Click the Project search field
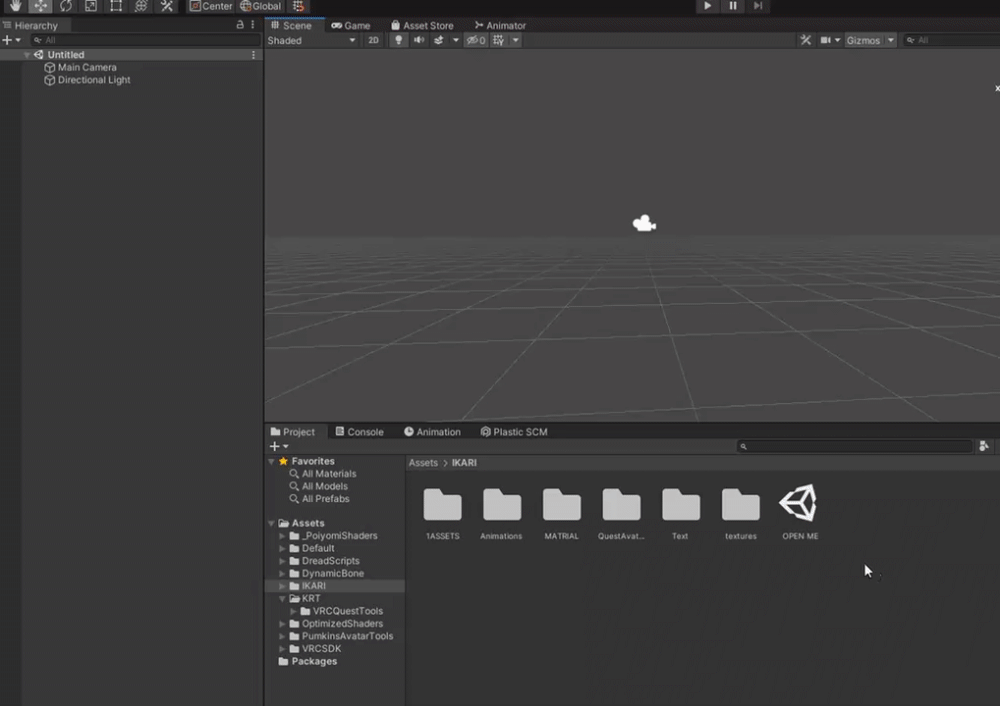This screenshot has height=706, width=1000. (855, 446)
